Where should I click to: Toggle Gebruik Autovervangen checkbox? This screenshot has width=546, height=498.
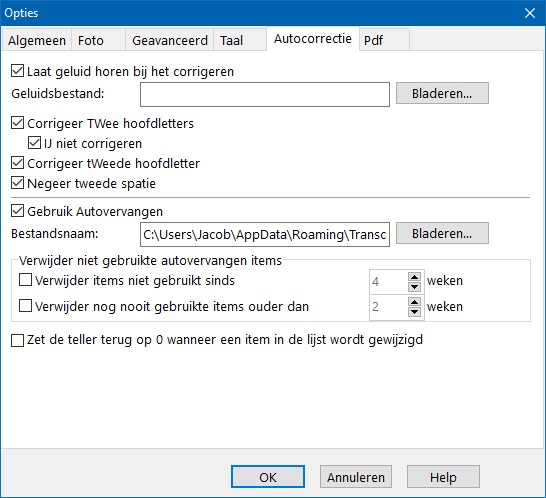point(17,211)
